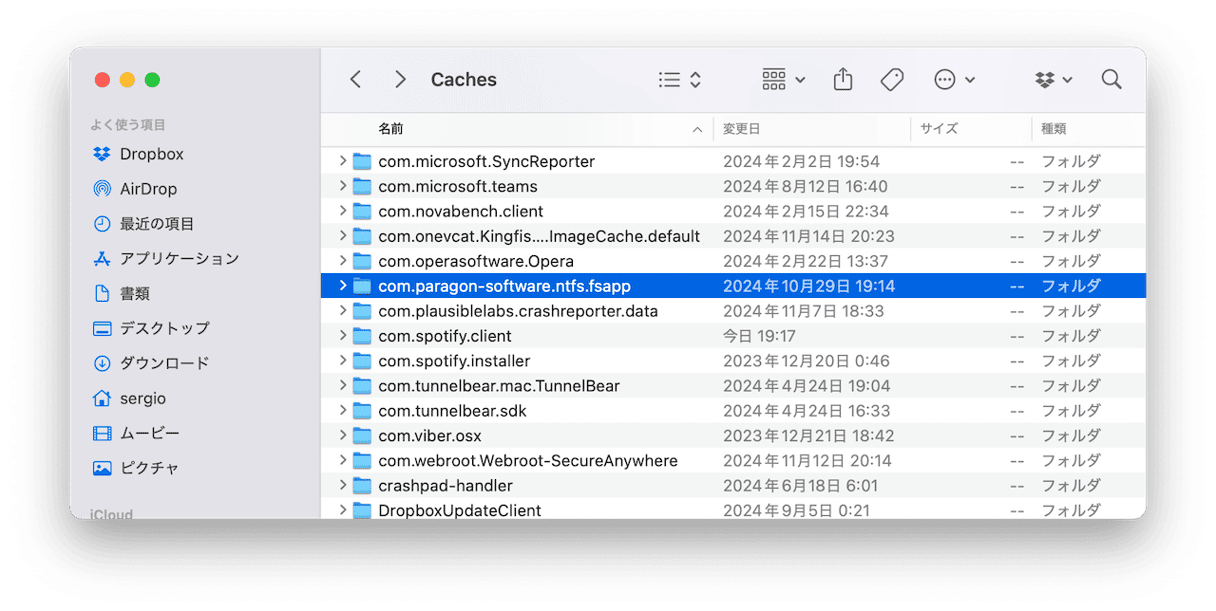Click the com.webroot.Webroot-SecureAnywhere folder icon

tap(362, 461)
